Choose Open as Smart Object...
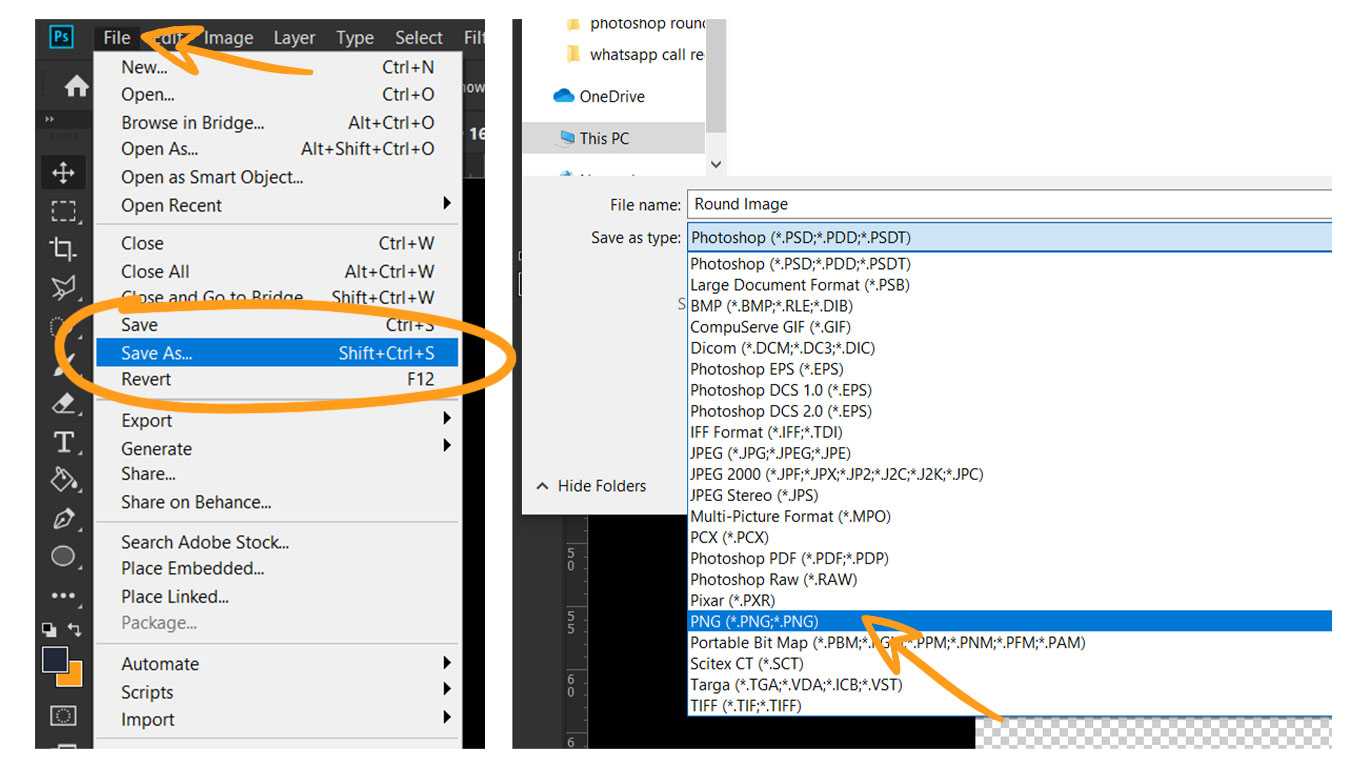This screenshot has height=768, width=1366. coord(277,177)
